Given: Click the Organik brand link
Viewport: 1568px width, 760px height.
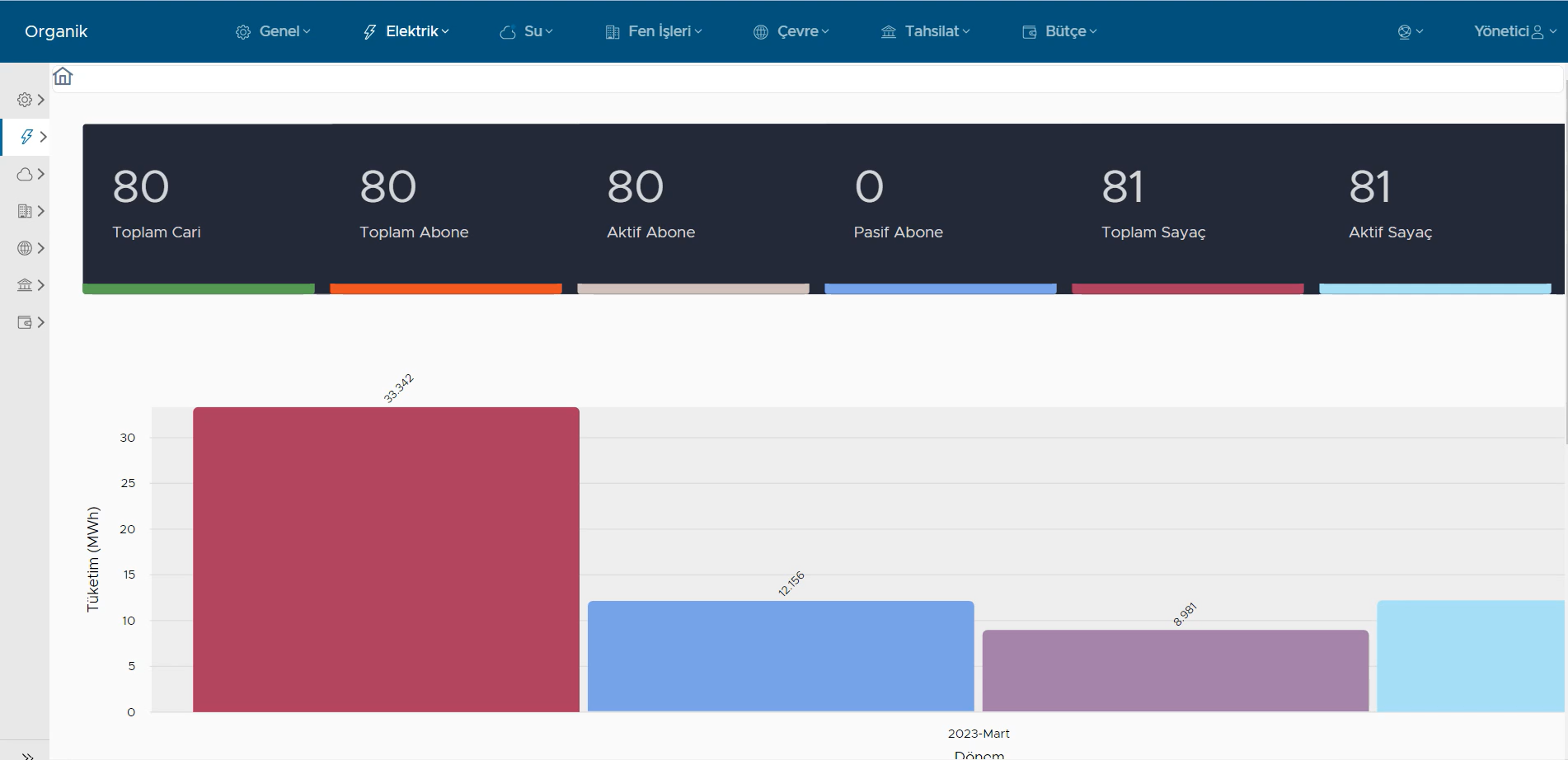Looking at the screenshot, I should 56,31.
